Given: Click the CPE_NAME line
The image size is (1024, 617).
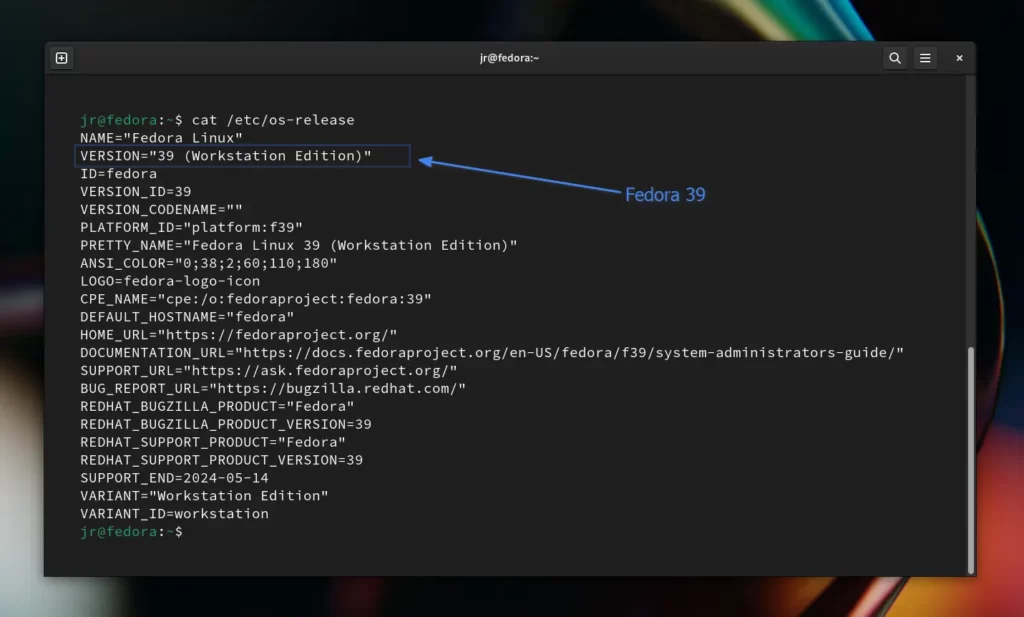Looking at the screenshot, I should tap(256, 299).
